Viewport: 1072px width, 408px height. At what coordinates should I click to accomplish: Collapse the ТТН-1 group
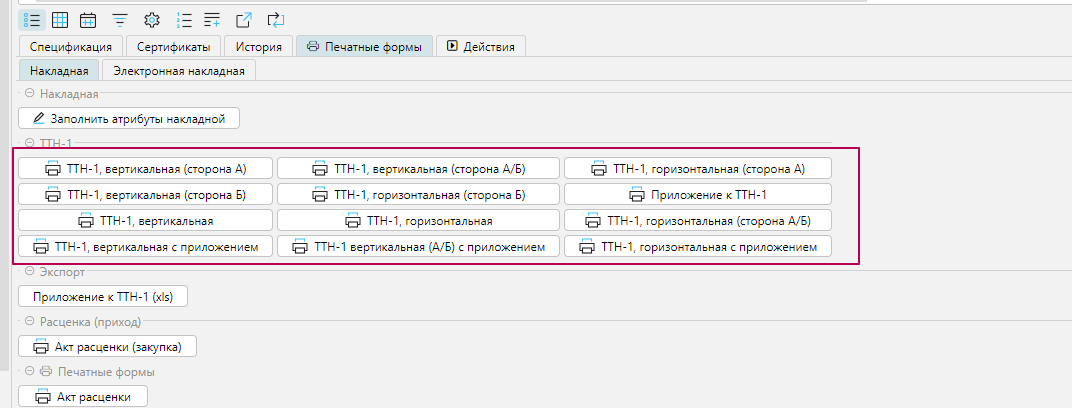point(29,143)
